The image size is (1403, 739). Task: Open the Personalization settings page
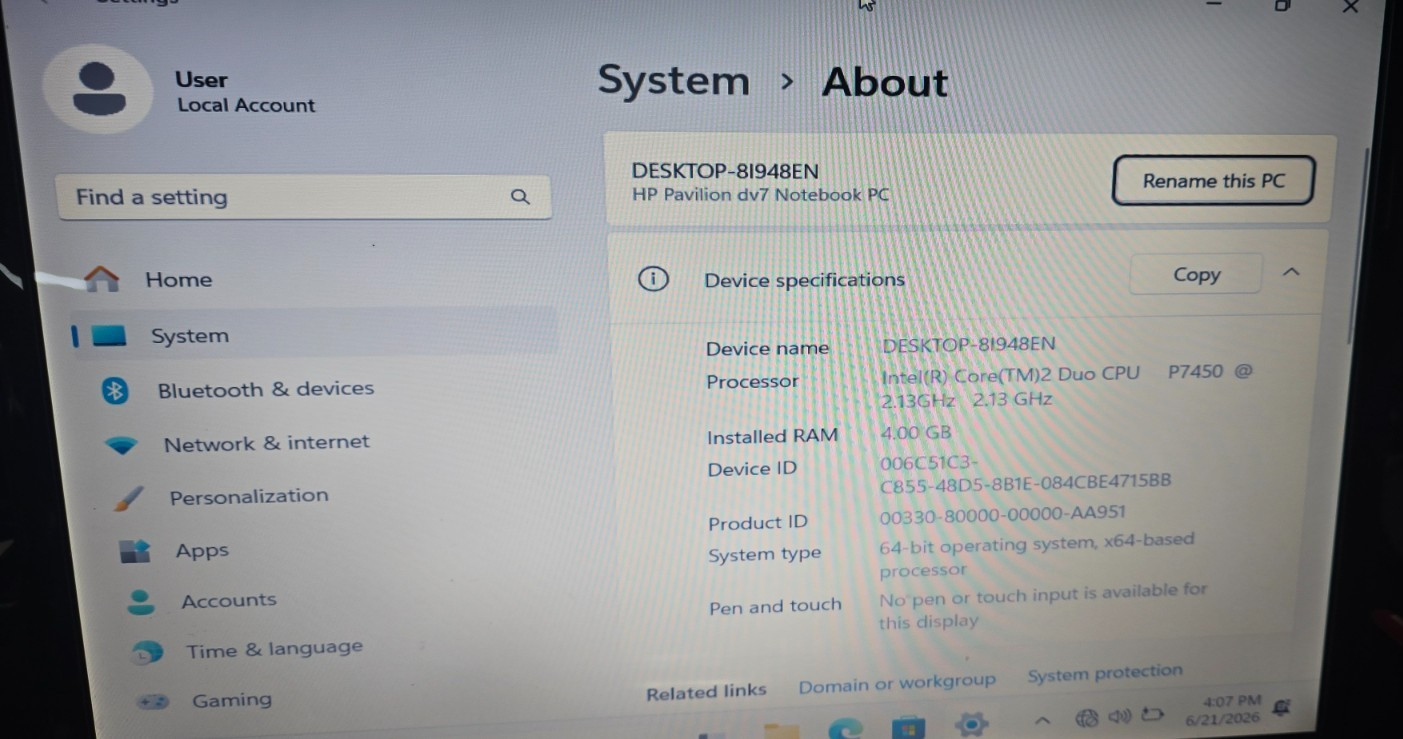pyautogui.click(x=248, y=497)
